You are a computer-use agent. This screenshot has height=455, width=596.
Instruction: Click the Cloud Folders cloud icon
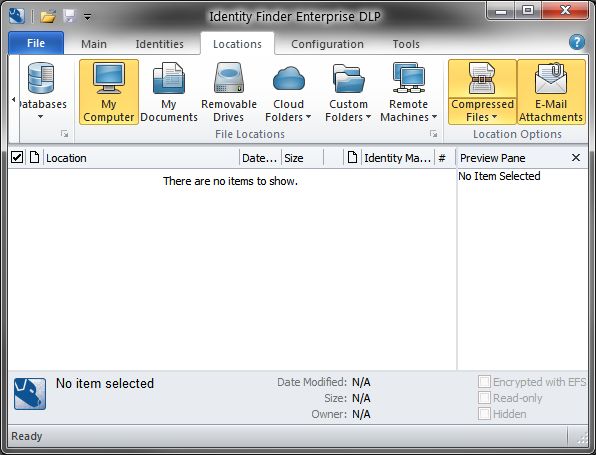(x=289, y=78)
